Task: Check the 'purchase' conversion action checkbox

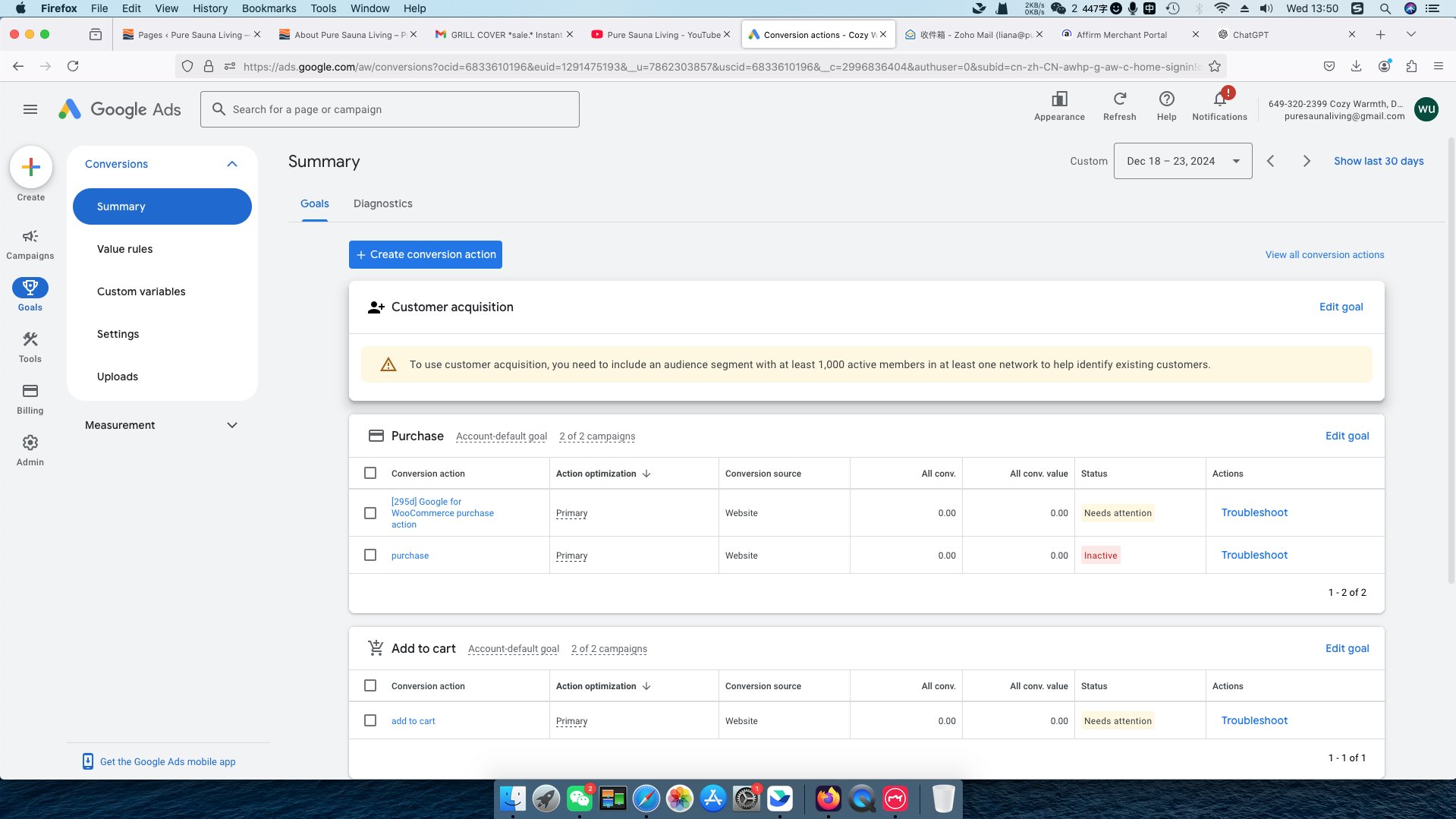Action: point(370,555)
